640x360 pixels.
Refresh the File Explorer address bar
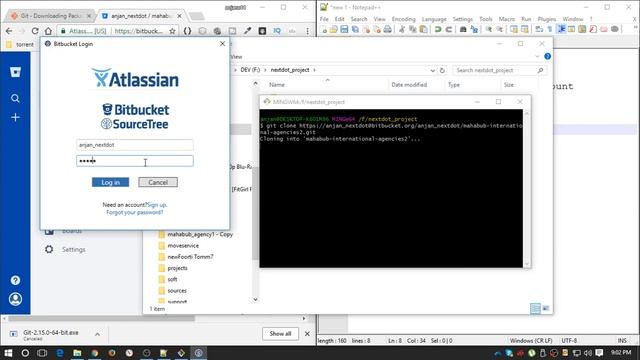point(442,70)
